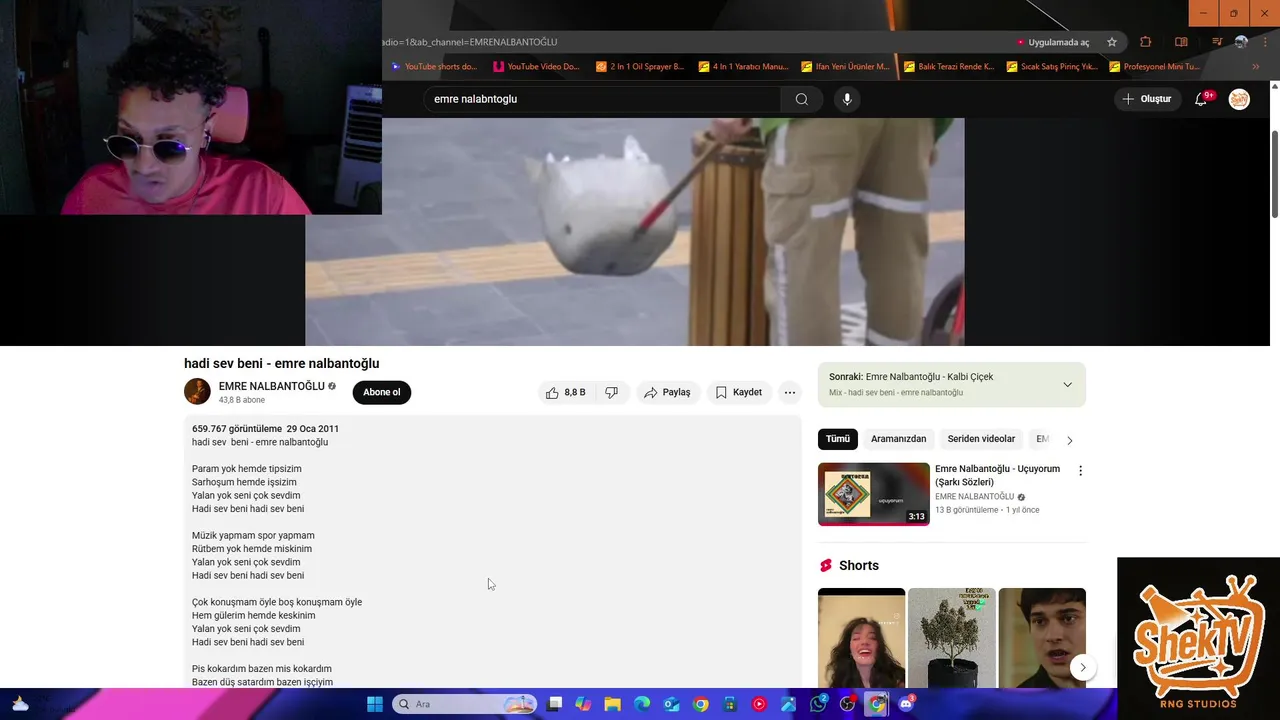The image size is (1280, 720).
Task: Open the Uçuyorum (Şarkı Sözleri) video thumbnail
Action: coord(874,494)
